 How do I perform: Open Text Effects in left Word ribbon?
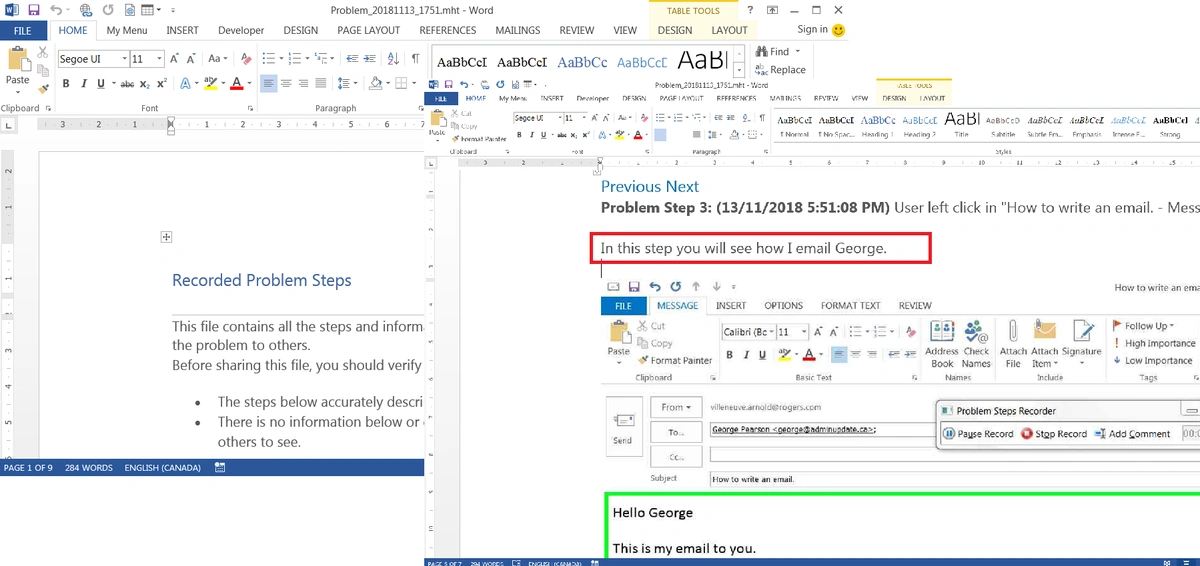pos(184,84)
